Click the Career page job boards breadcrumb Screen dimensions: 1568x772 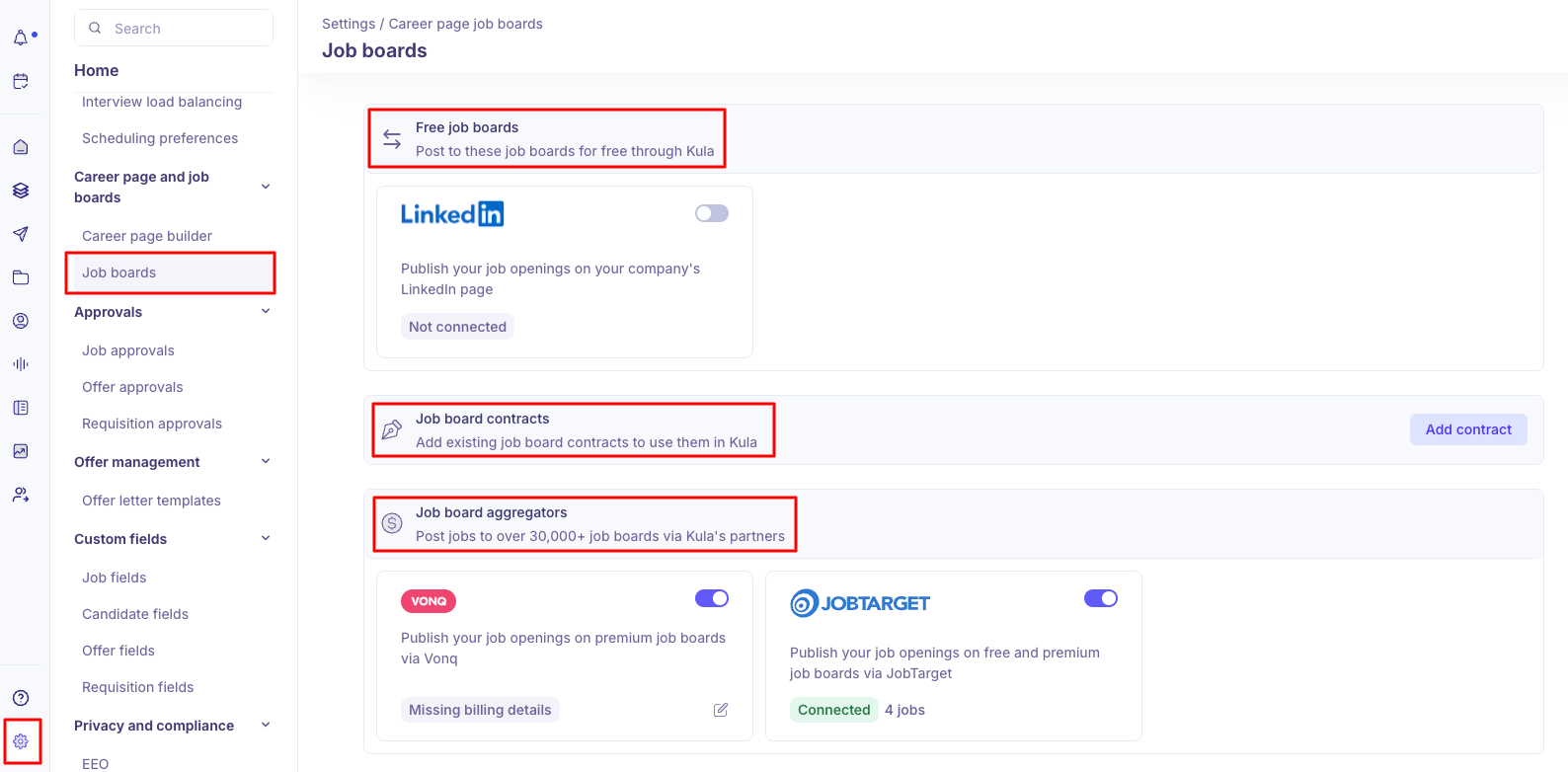(x=466, y=24)
